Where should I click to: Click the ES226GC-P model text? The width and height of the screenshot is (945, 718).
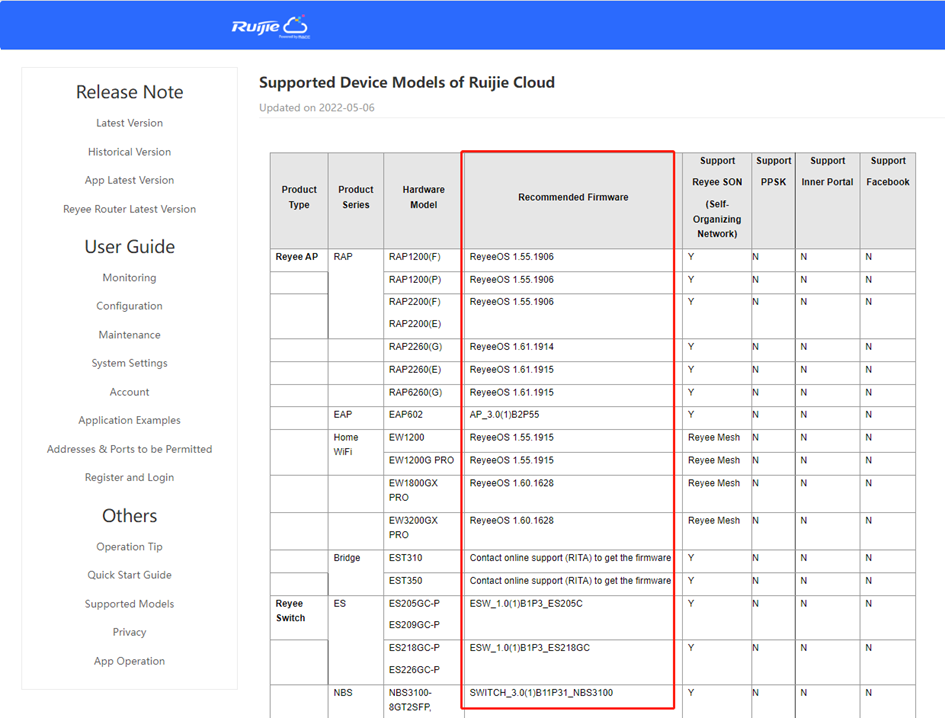[x=414, y=670]
